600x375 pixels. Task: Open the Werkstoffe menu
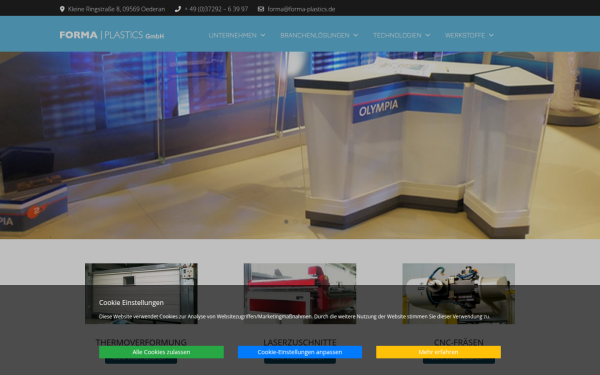click(465, 35)
